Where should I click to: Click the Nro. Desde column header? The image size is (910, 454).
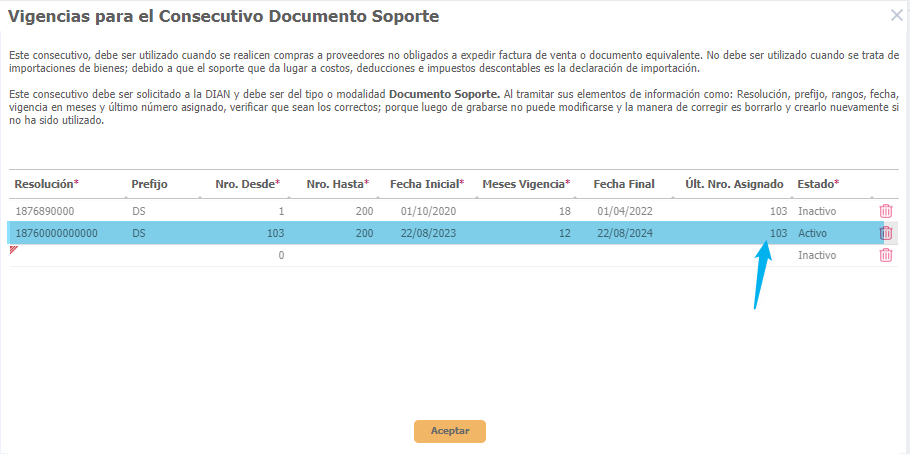pyautogui.click(x=247, y=185)
